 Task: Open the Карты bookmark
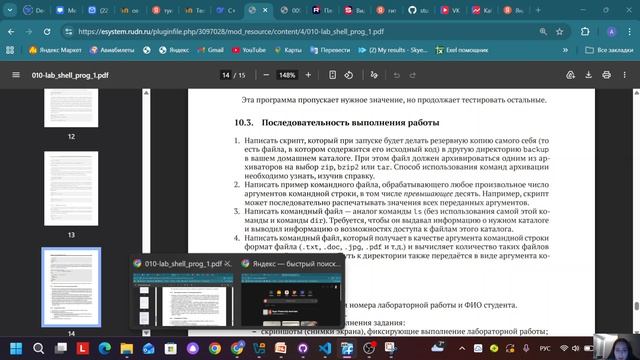point(288,50)
